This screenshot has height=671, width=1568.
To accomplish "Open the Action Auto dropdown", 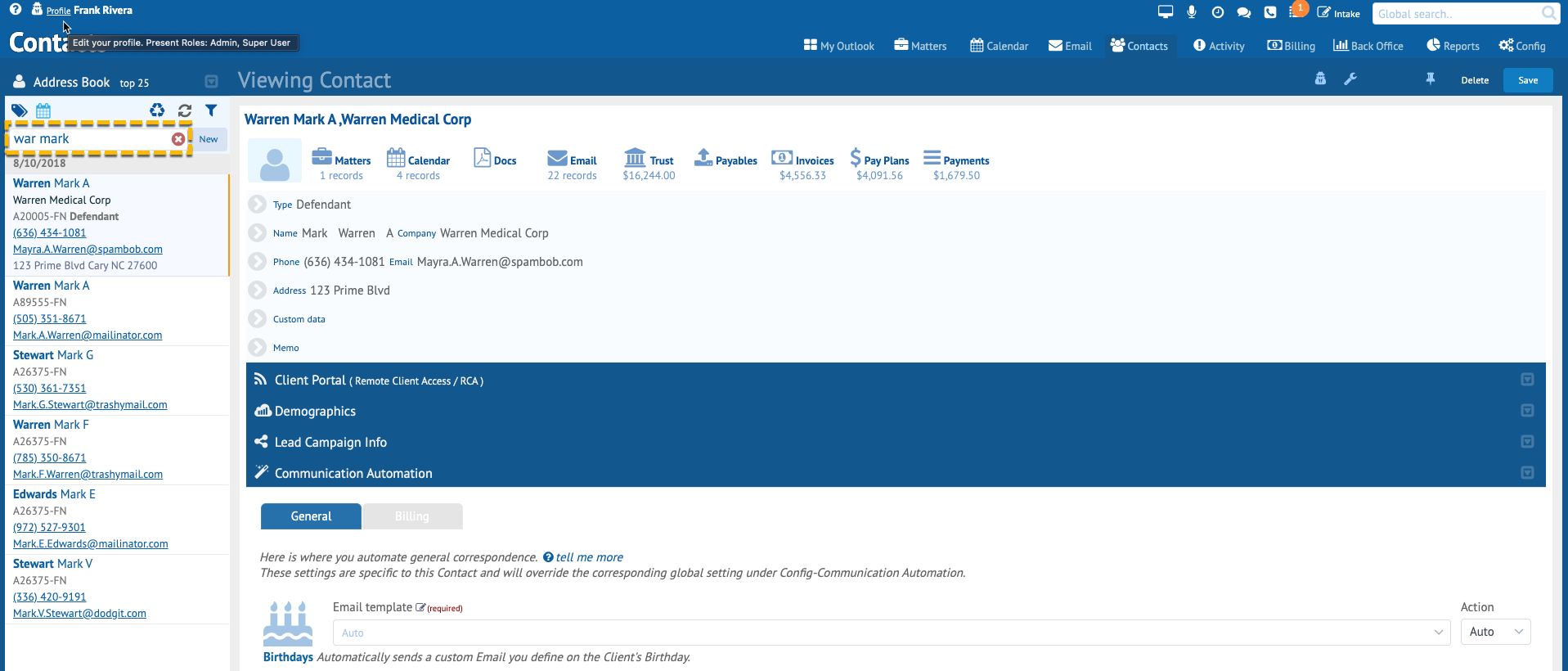I will coord(1496,632).
